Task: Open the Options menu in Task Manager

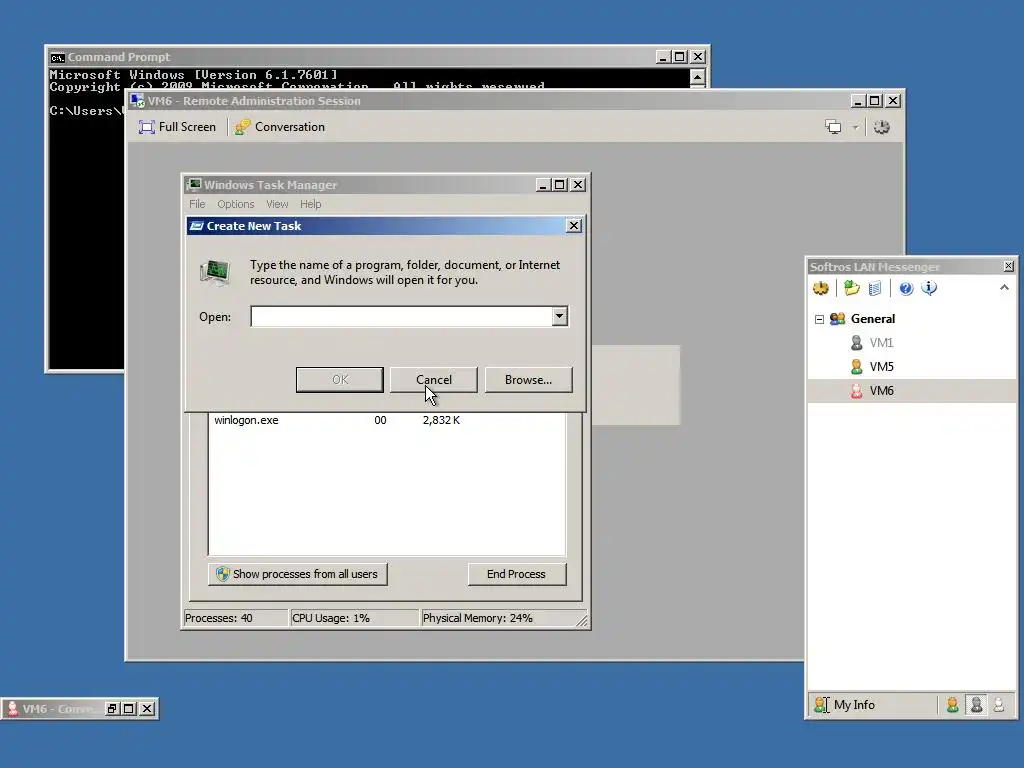Action: [x=236, y=204]
